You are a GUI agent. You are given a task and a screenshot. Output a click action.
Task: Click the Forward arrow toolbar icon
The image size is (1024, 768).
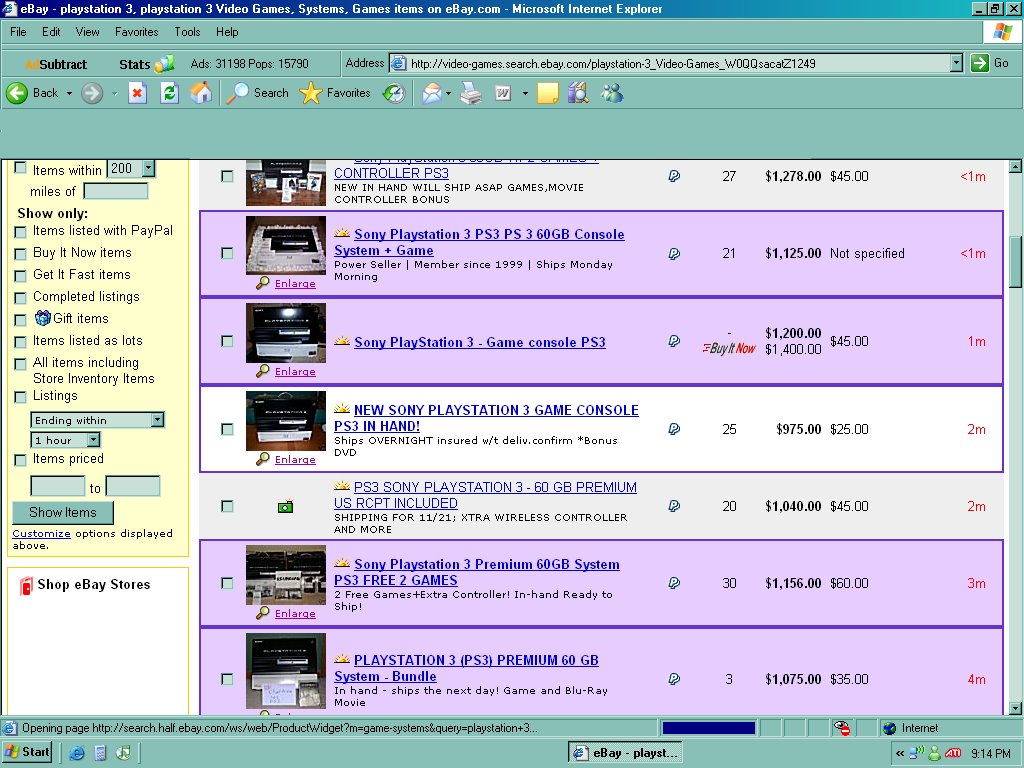tap(92, 93)
